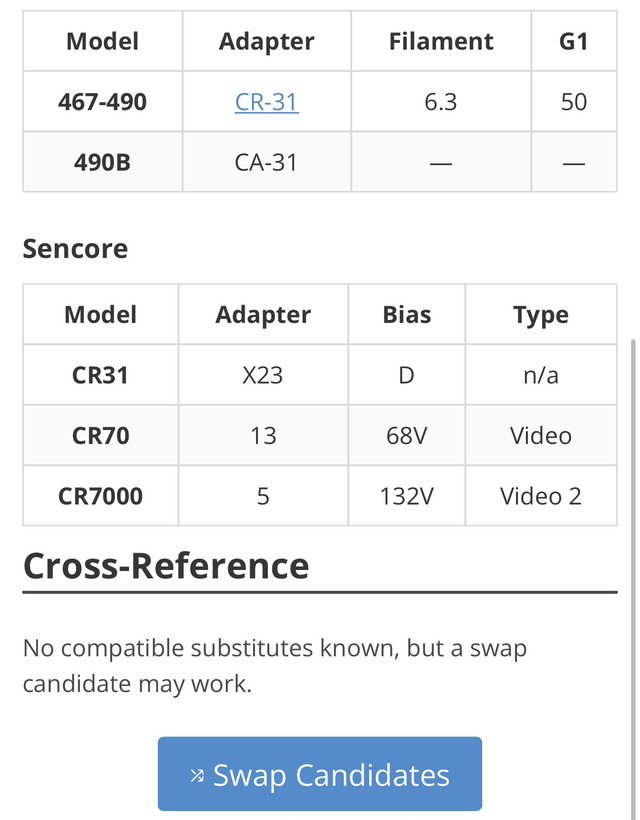Click the Type column header
640x820 pixels.
tap(541, 314)
